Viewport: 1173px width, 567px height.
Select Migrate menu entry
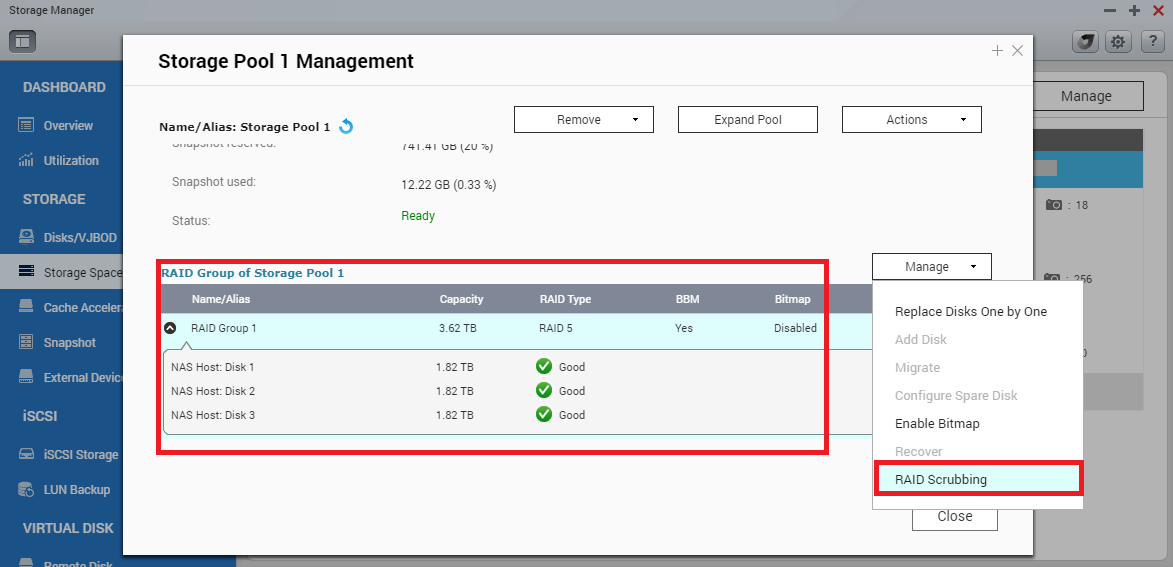978,367
